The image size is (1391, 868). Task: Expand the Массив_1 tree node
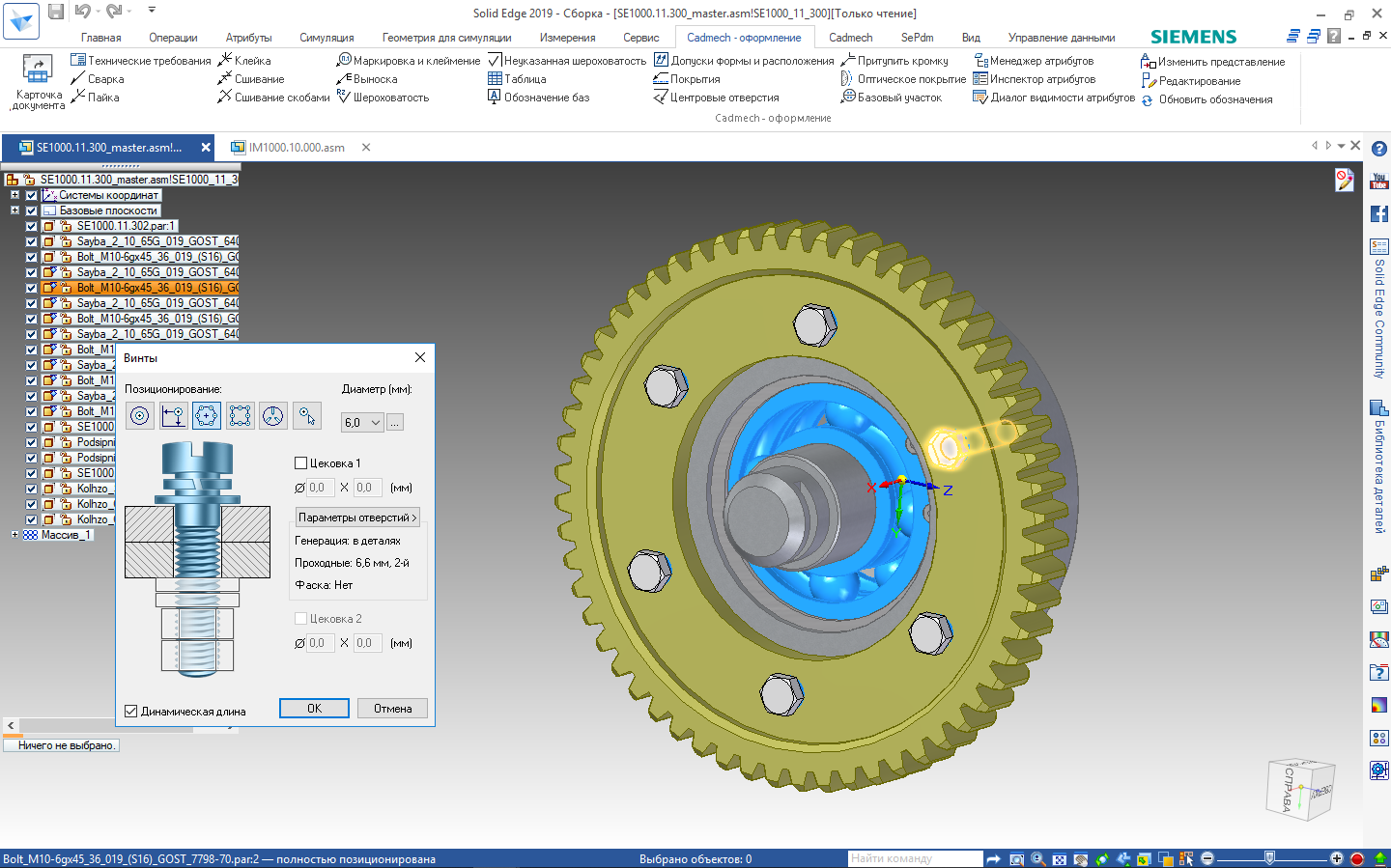pos(14,535)
